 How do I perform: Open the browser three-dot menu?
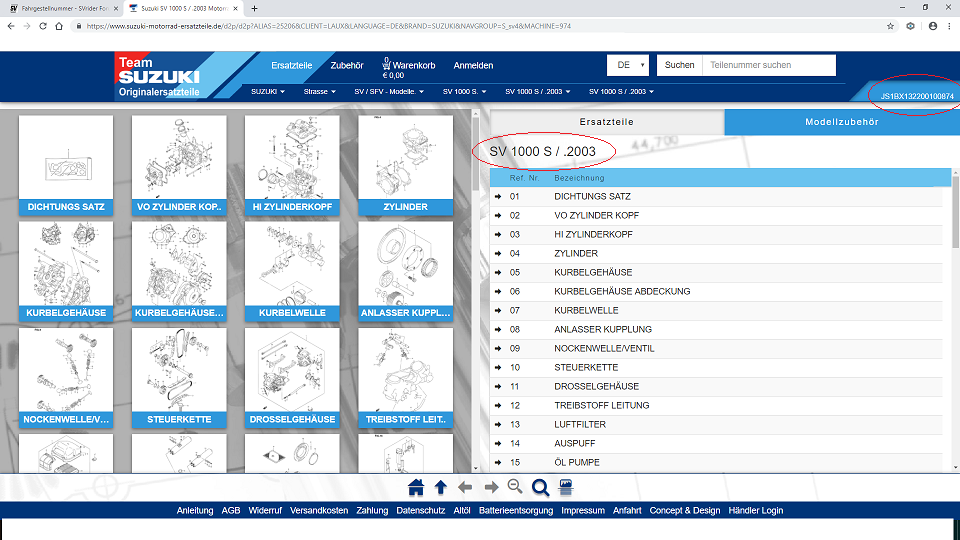tap(949, 26)
